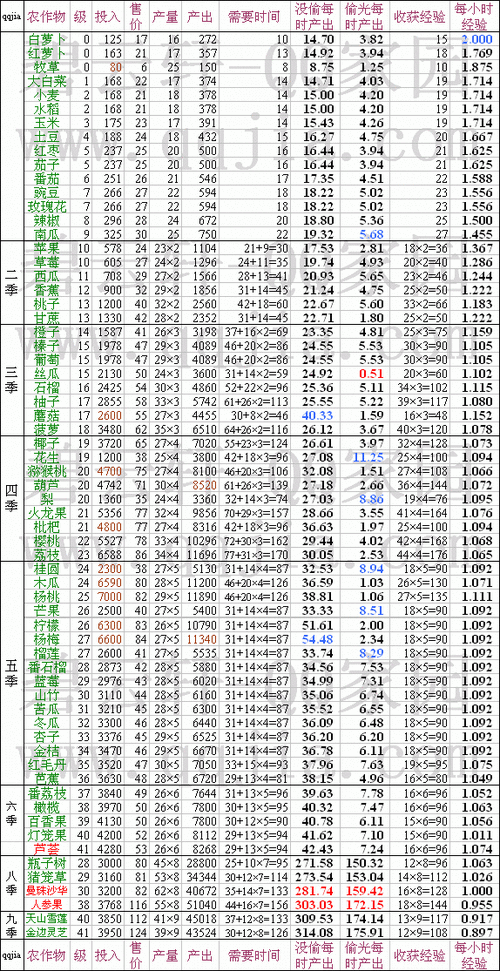Click the 猪笼草 crop name
The image size is (500, 971).
[47, 876]
